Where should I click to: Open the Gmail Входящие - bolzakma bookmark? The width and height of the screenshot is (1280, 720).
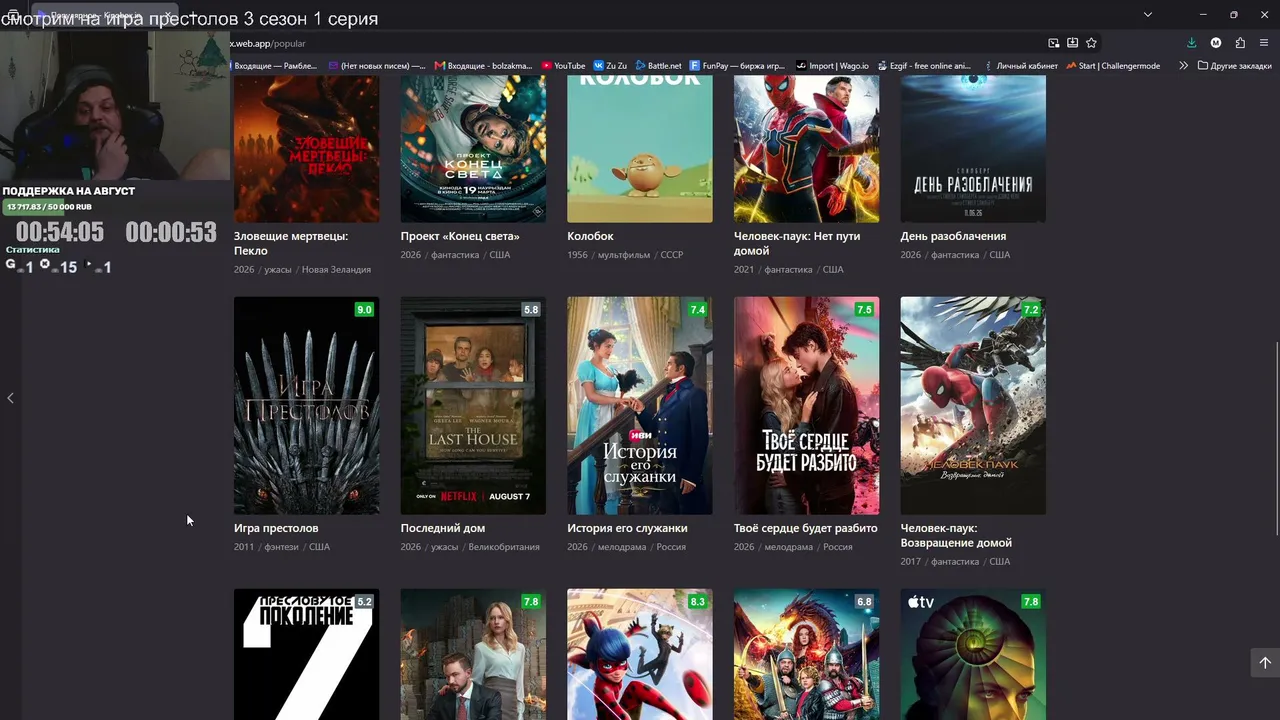(484, 66)
